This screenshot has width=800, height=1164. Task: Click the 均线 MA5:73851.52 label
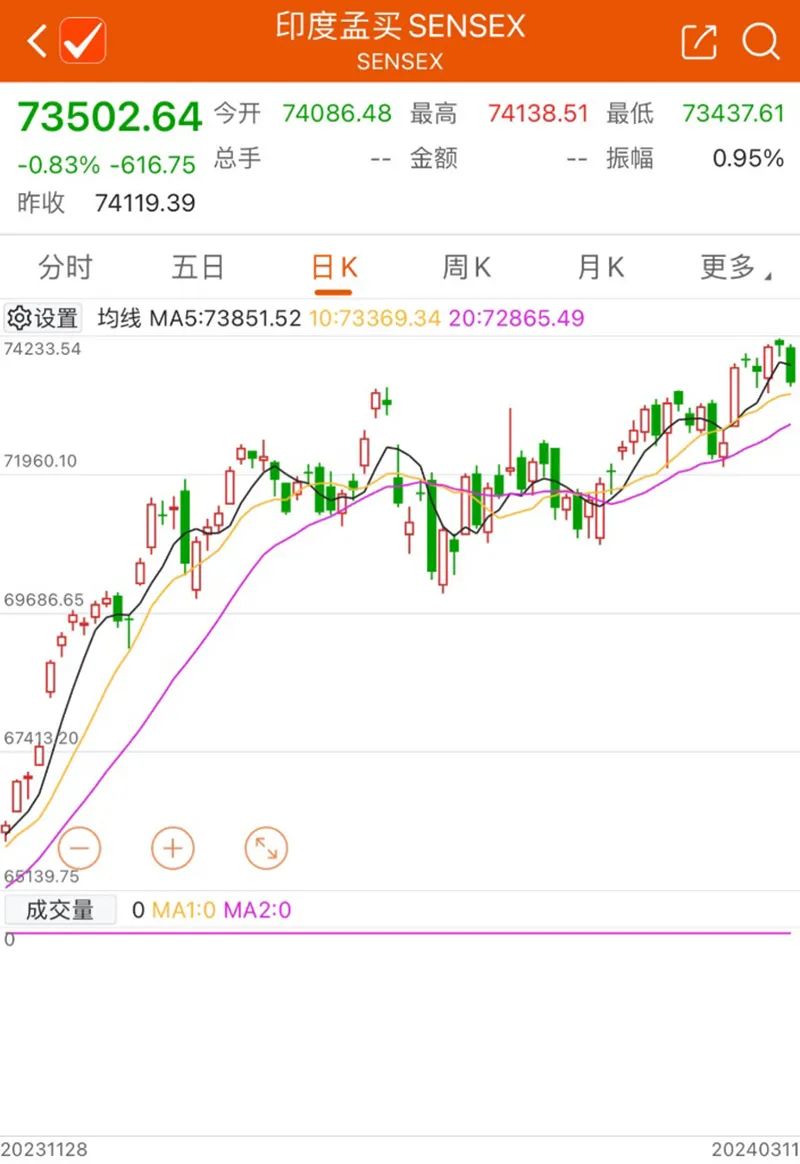[200, 318]
